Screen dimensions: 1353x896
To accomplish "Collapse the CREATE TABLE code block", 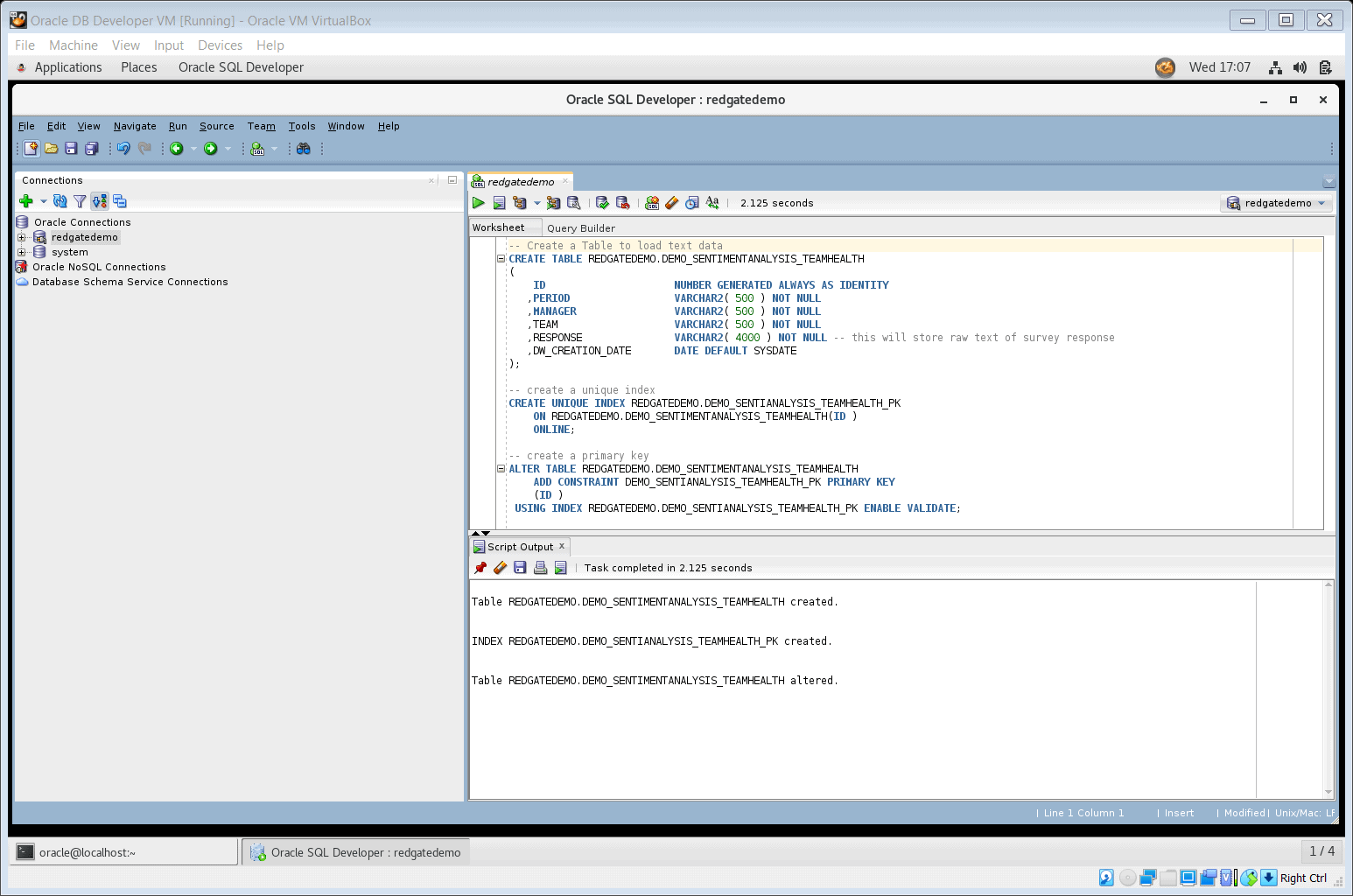I will pyautogui.click(x=501, y=259).
